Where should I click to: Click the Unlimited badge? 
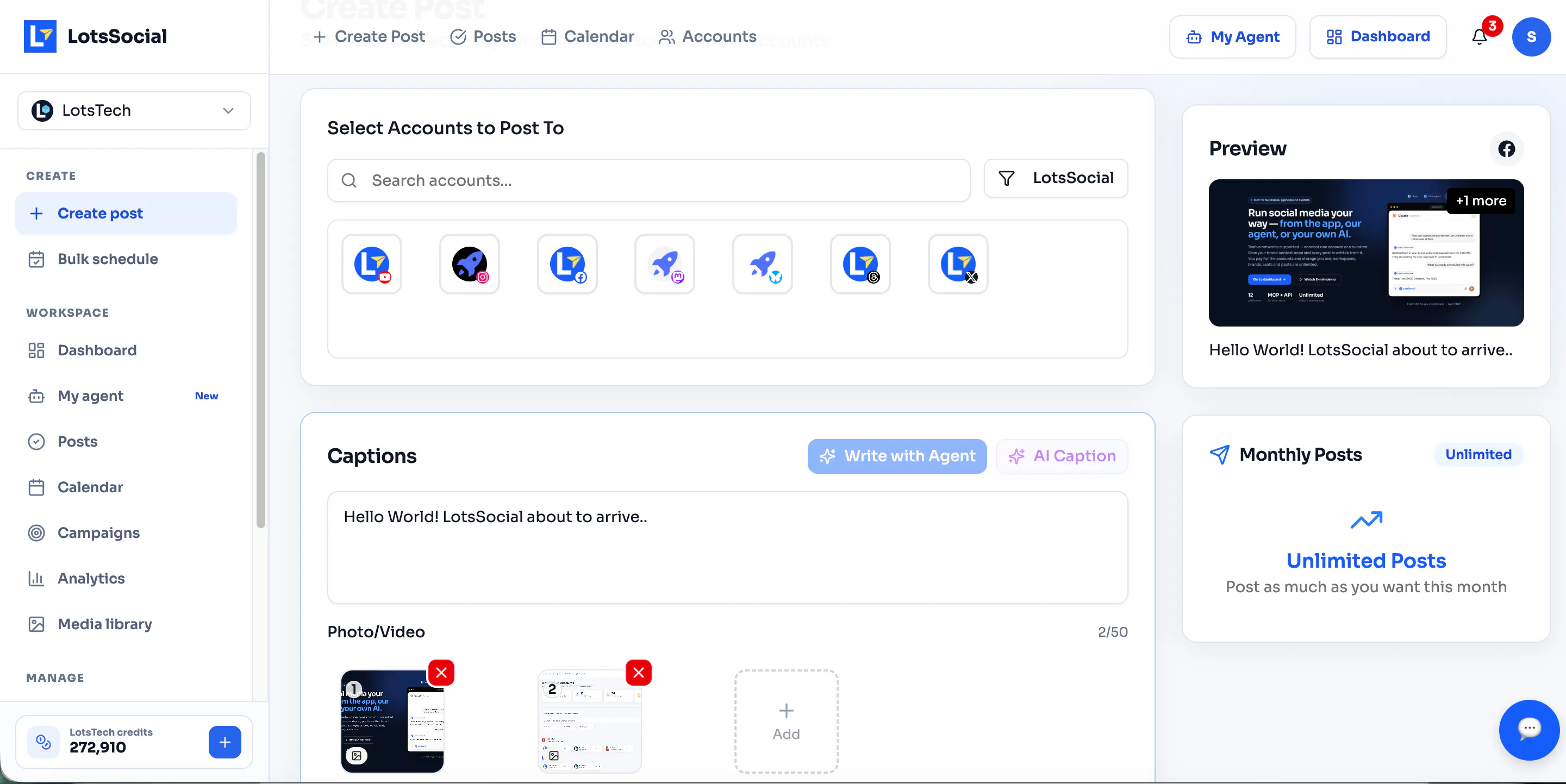(x=1478, y=455)
